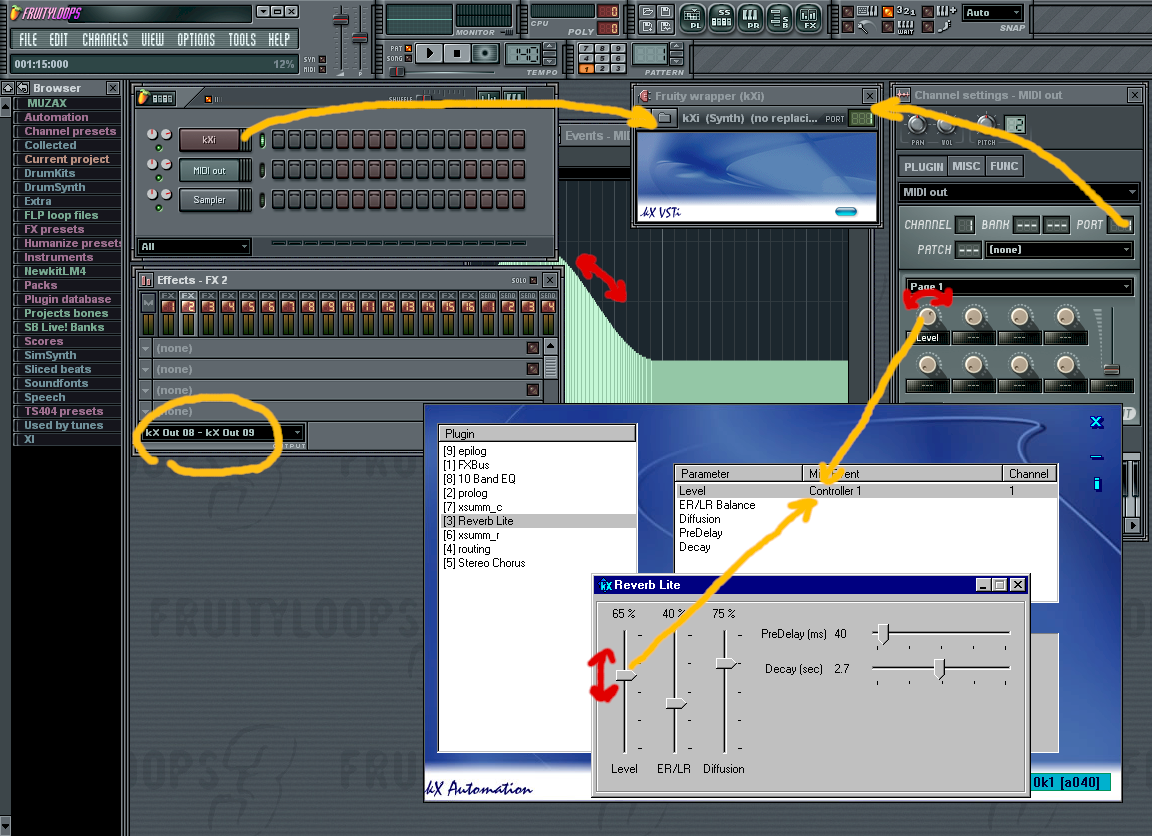Click the kXi channel button
Image resolution: width=1152 pixels, height=836 pixels.
209,140
